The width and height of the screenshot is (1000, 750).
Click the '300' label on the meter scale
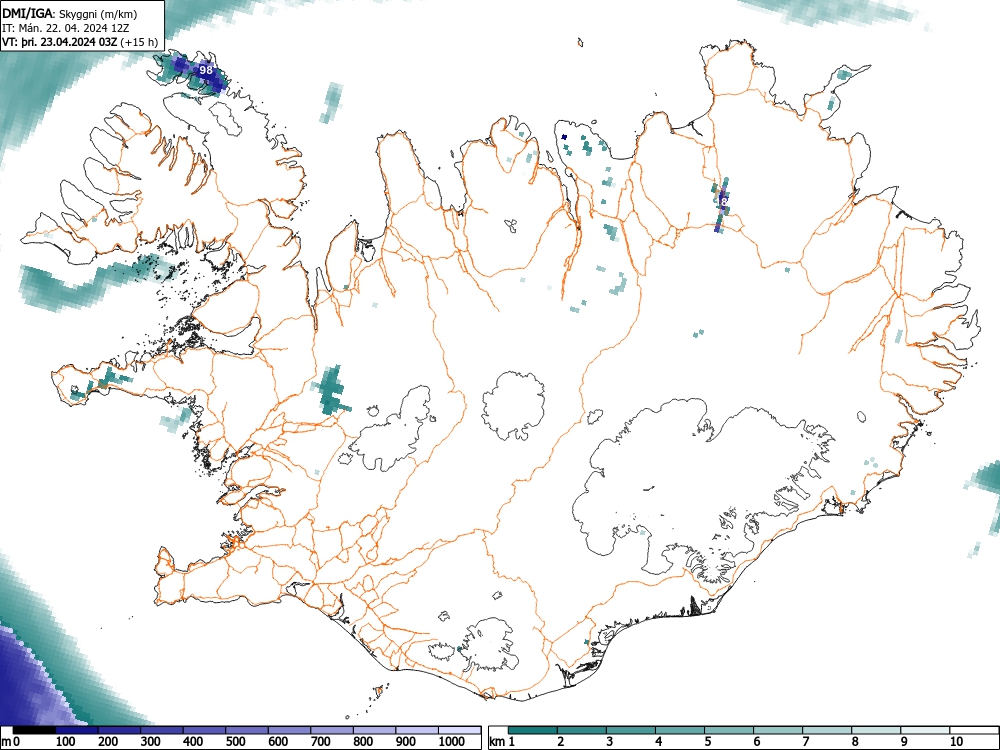pos(151,742)
